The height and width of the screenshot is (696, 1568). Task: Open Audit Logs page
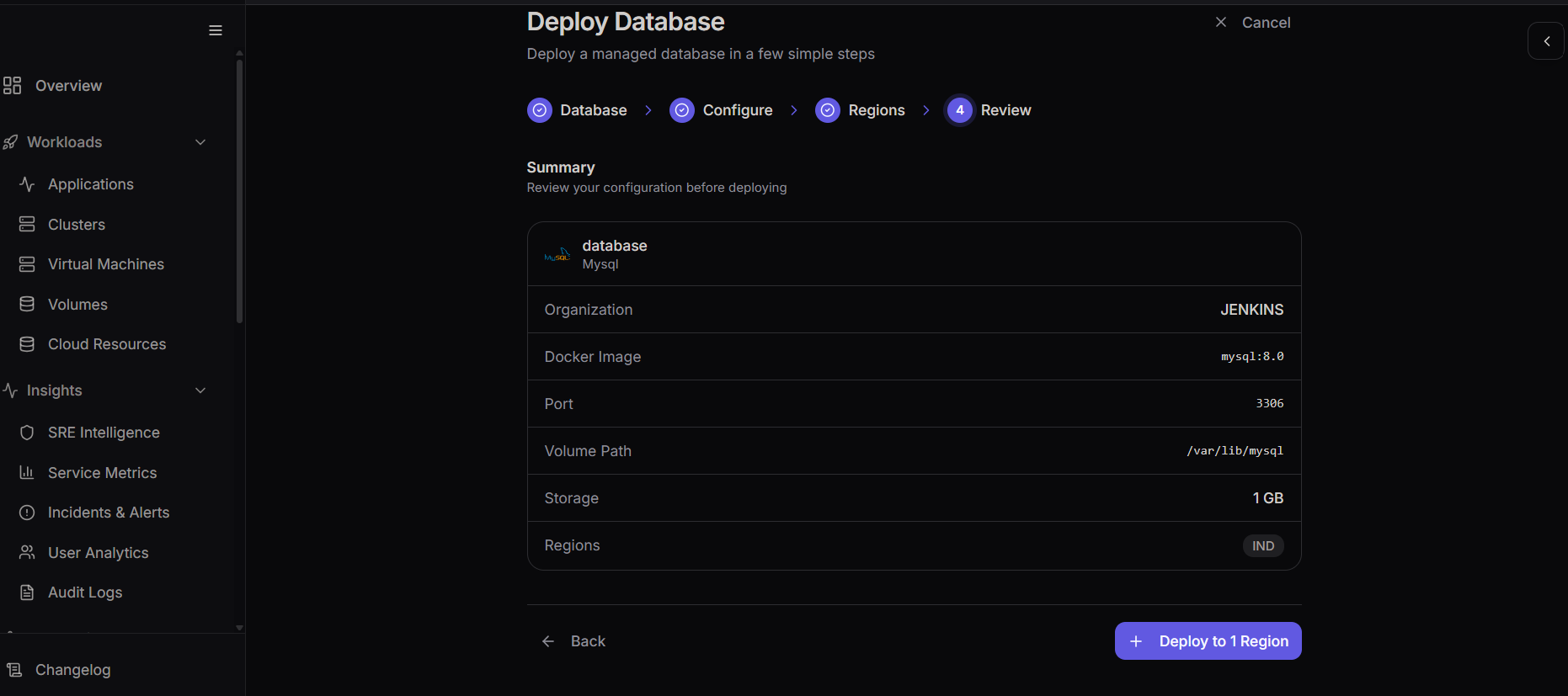[x=85, y=592]
